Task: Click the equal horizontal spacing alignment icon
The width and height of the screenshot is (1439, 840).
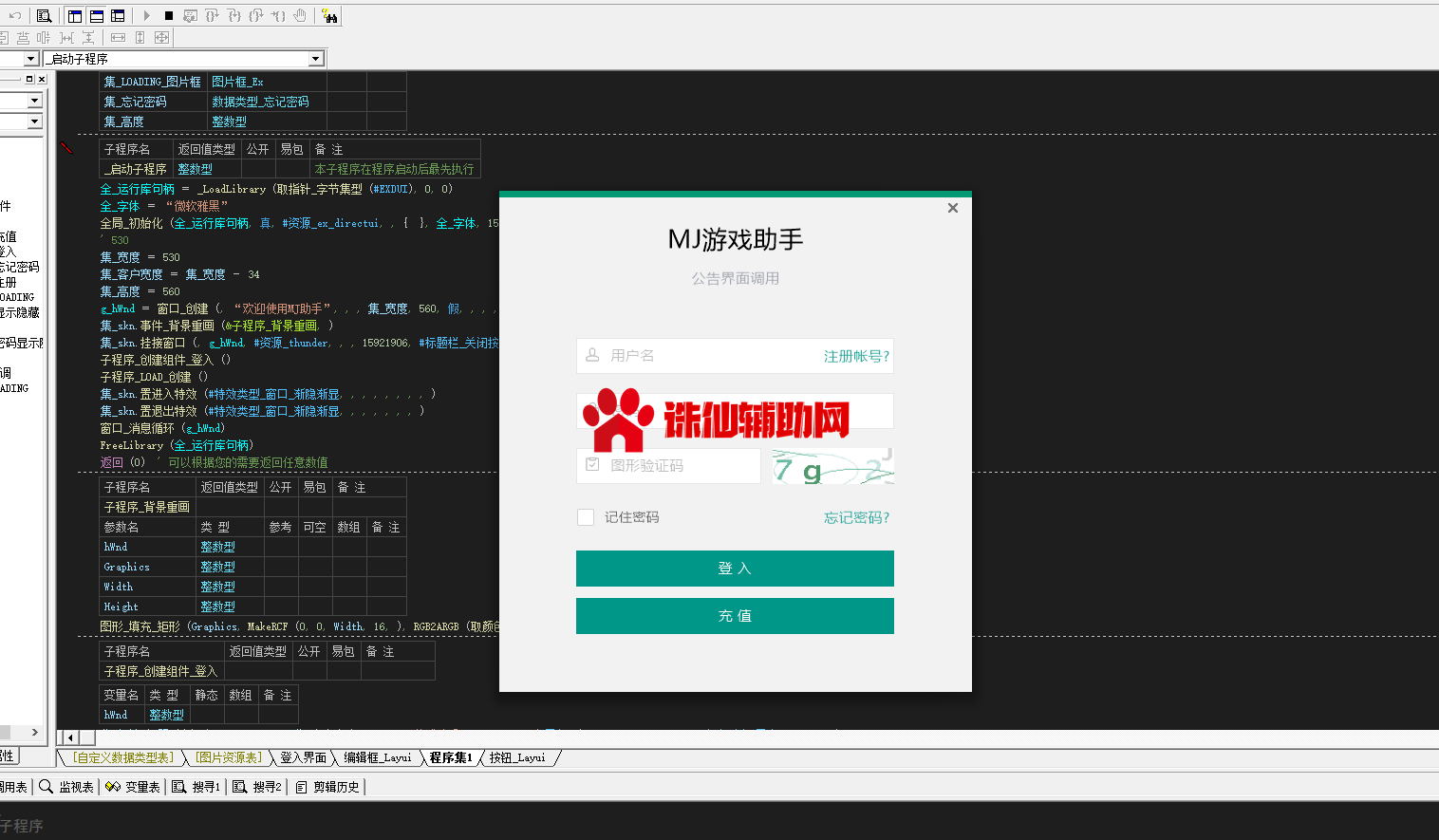Action: (x=66, y=38)
